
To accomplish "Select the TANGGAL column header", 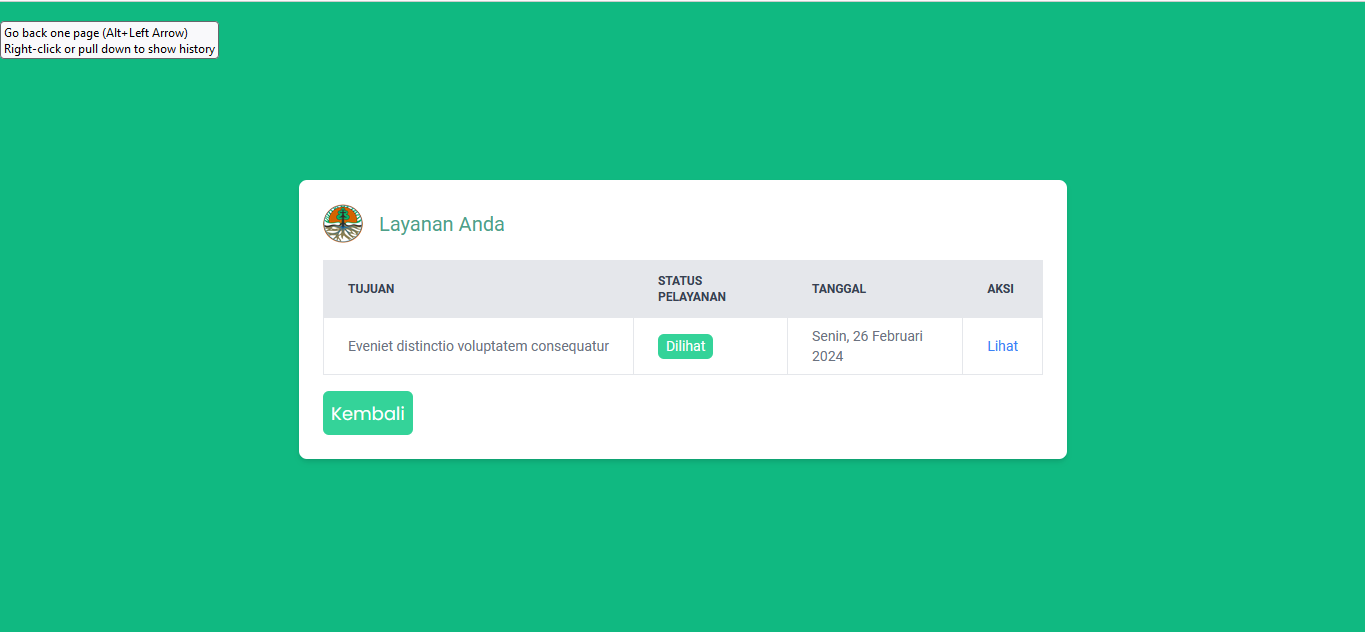I will pyautogui.click(x=838, y=289).
